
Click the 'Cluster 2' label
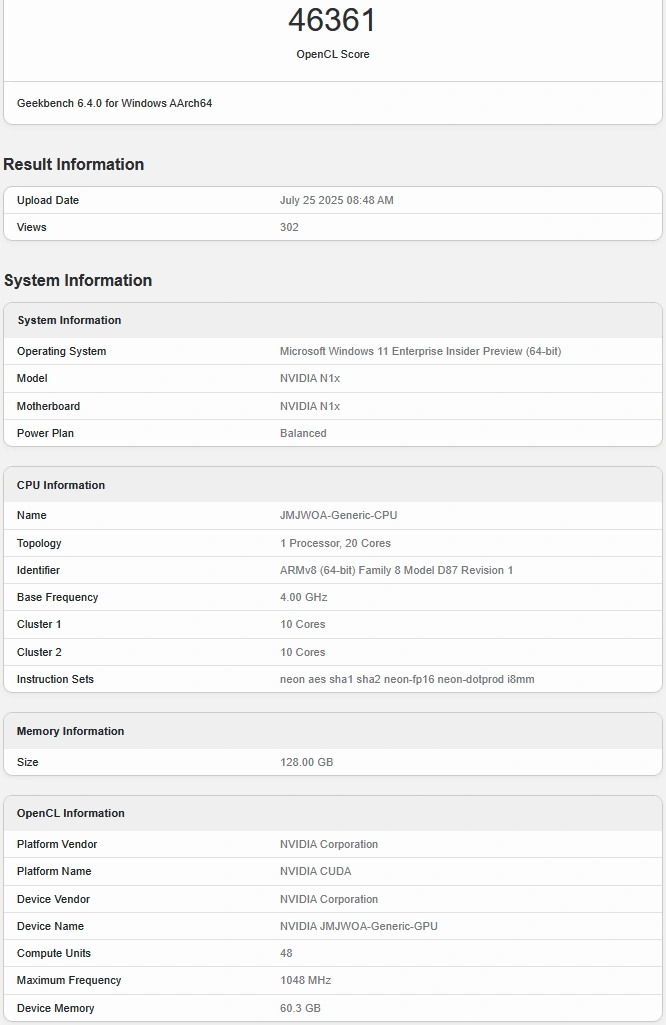(39, 652)
